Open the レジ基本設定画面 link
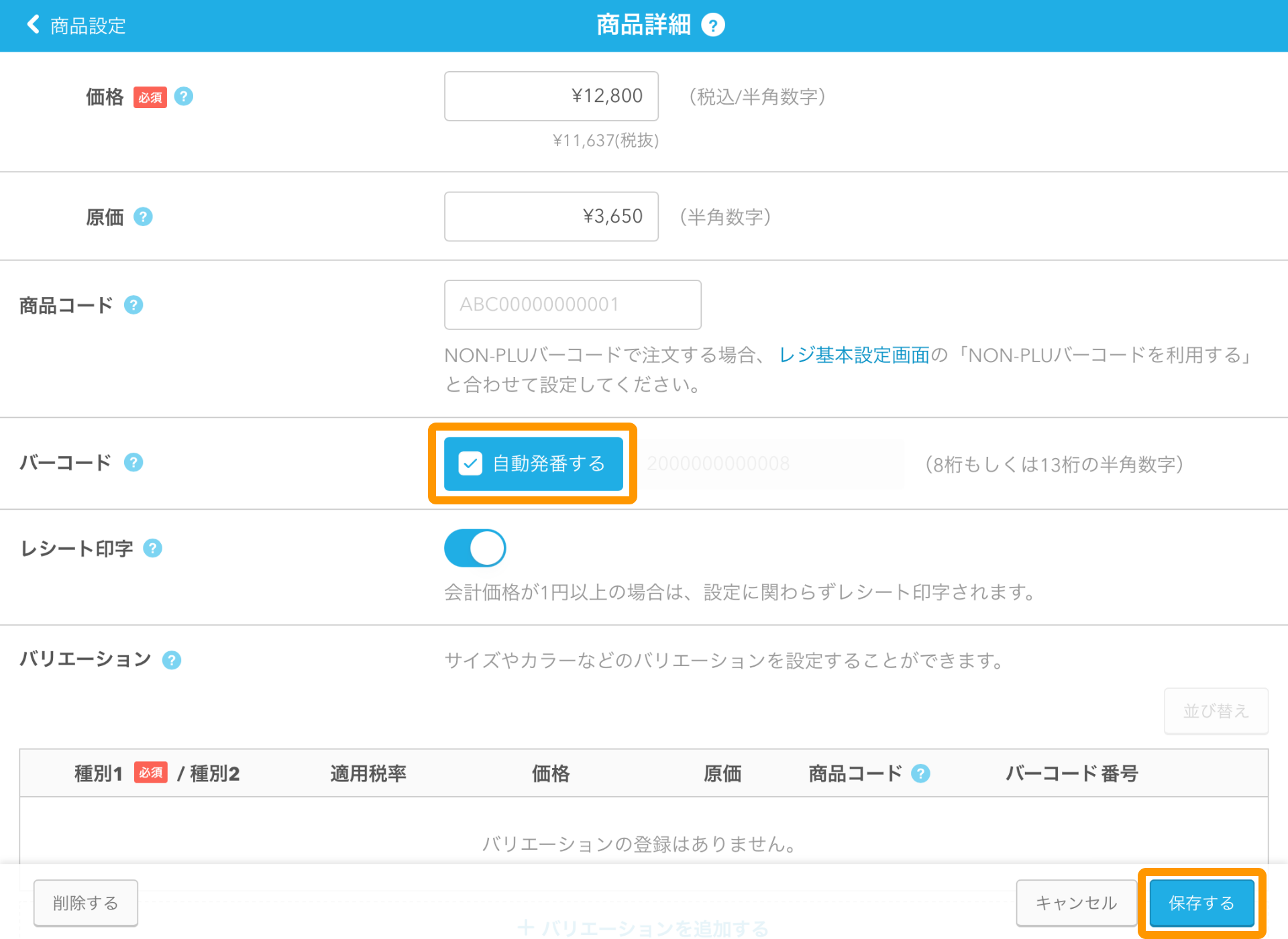Viewport: 1288px width, 939px height. coord(854,355)
